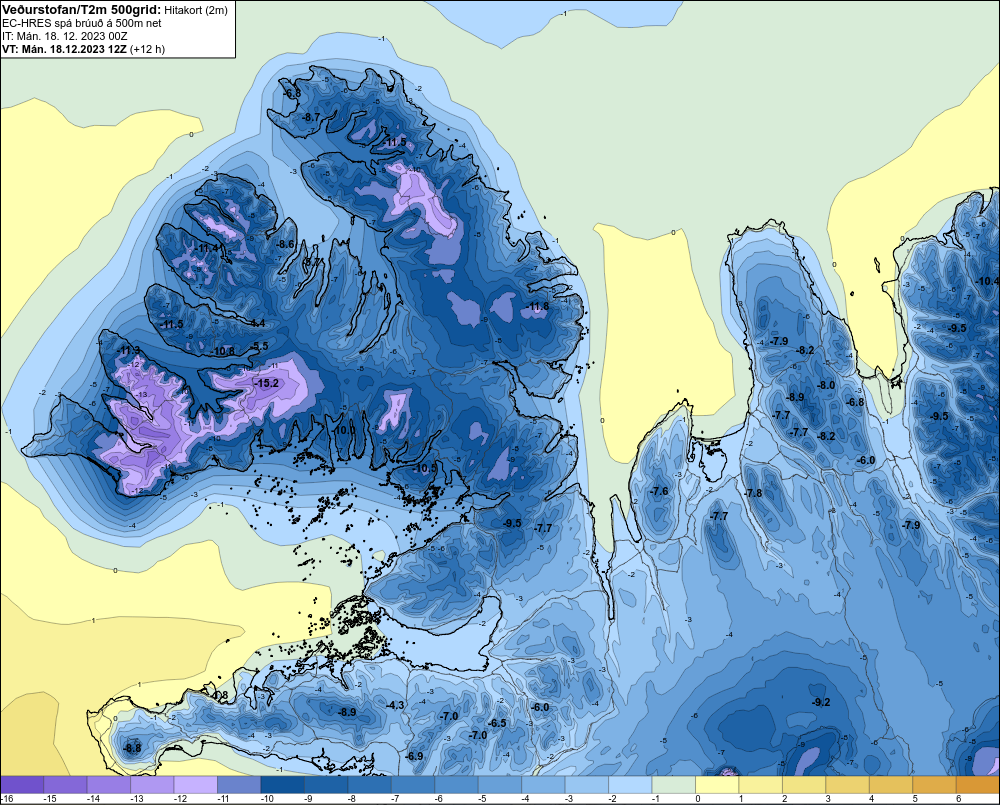Viewport: 1000px width, 805px height.
Task: Click the -9.2 temperature value
Action: pyautogui.click(x=821, y=702)
